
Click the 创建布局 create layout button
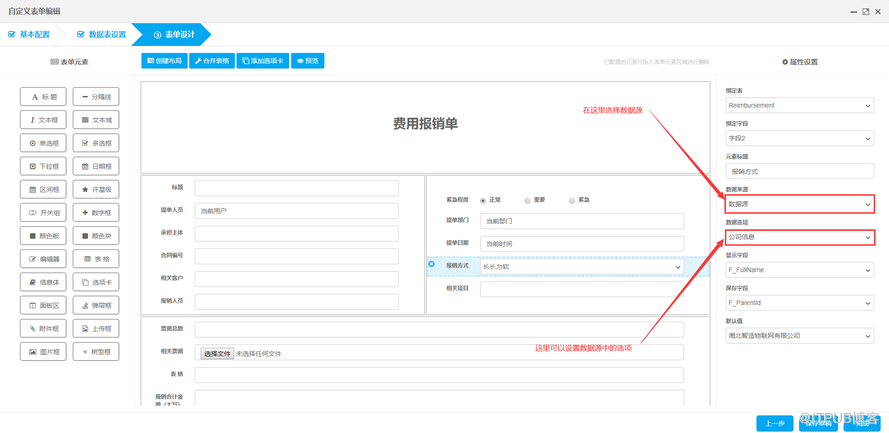(x=165, y=61)
